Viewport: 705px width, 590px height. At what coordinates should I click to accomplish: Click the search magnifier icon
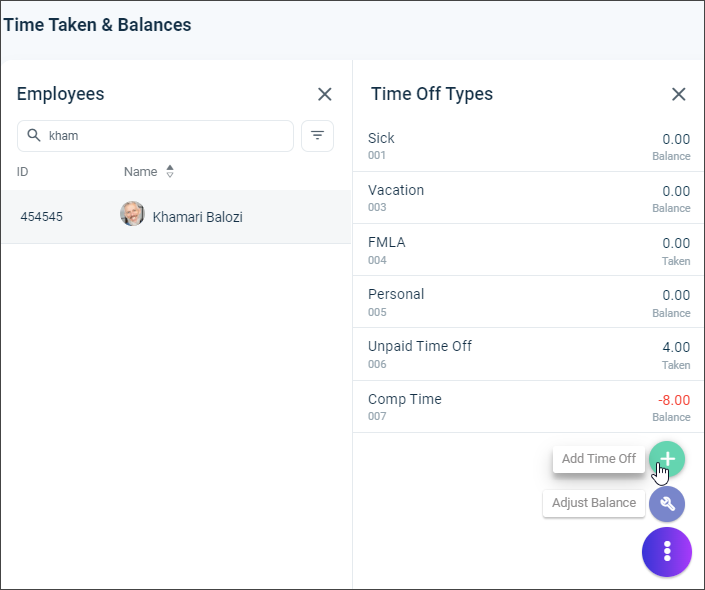pos(34,135)
